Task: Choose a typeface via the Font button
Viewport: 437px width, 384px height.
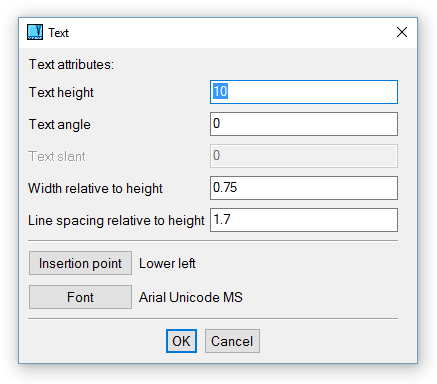Action: pyautogui.click(x=80, y=297)
